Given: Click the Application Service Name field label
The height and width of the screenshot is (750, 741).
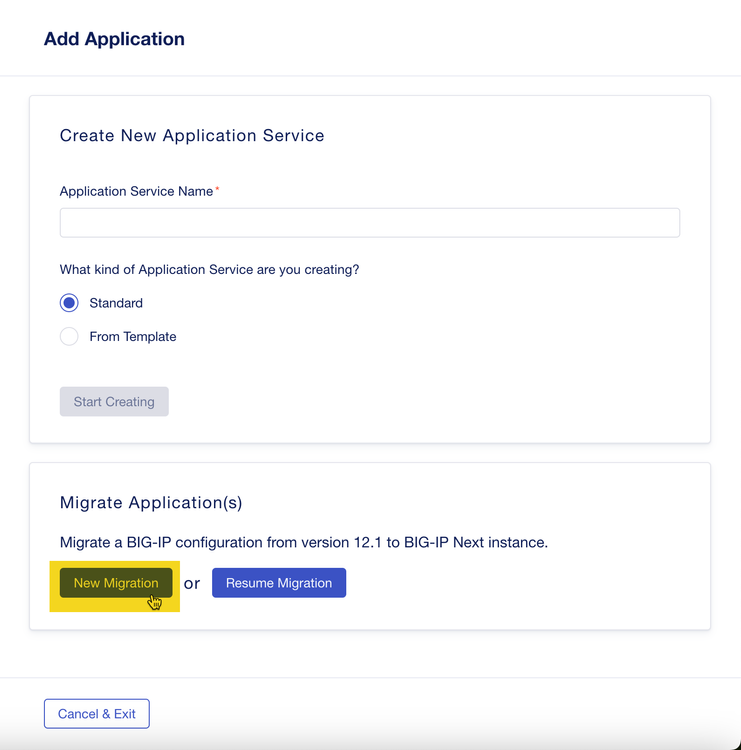Looking at the screenshot, I should pos(136,191).
